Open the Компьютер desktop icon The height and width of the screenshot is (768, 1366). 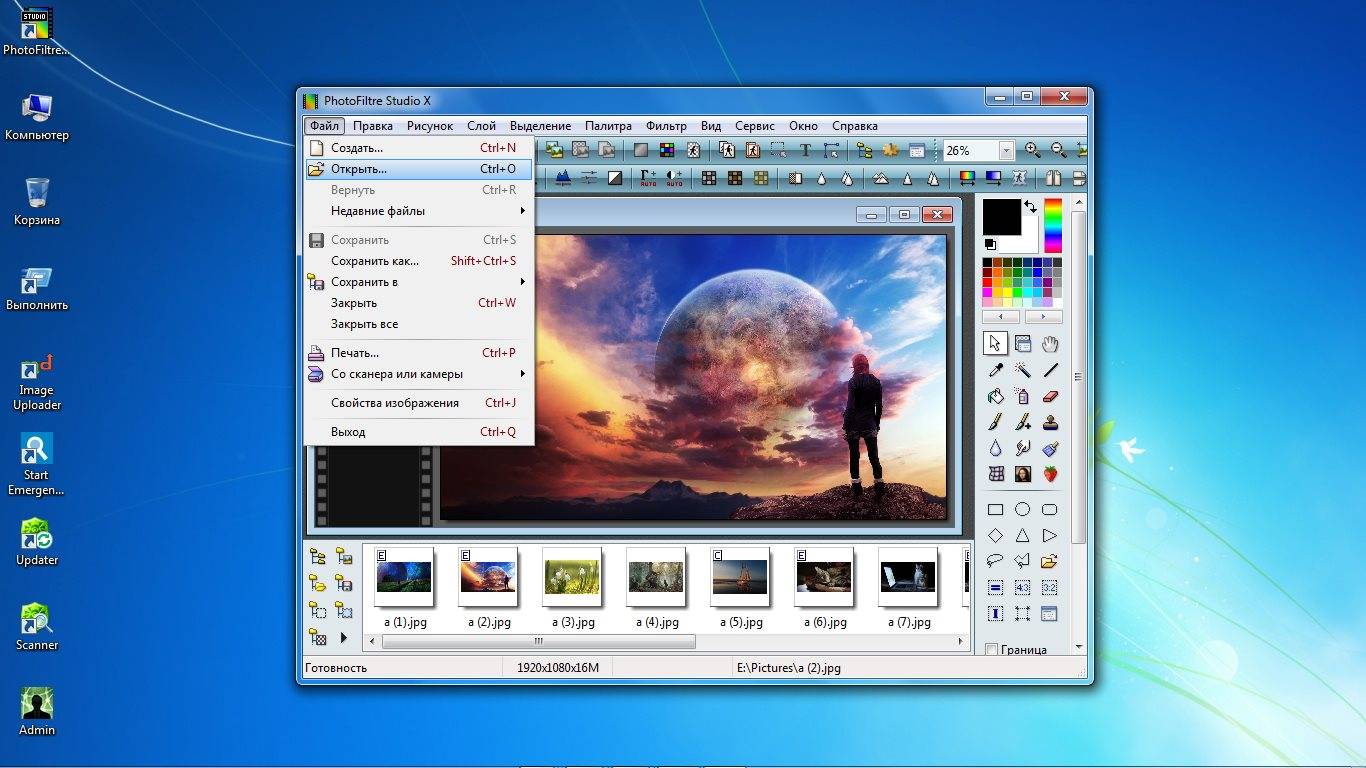(37, 117)
